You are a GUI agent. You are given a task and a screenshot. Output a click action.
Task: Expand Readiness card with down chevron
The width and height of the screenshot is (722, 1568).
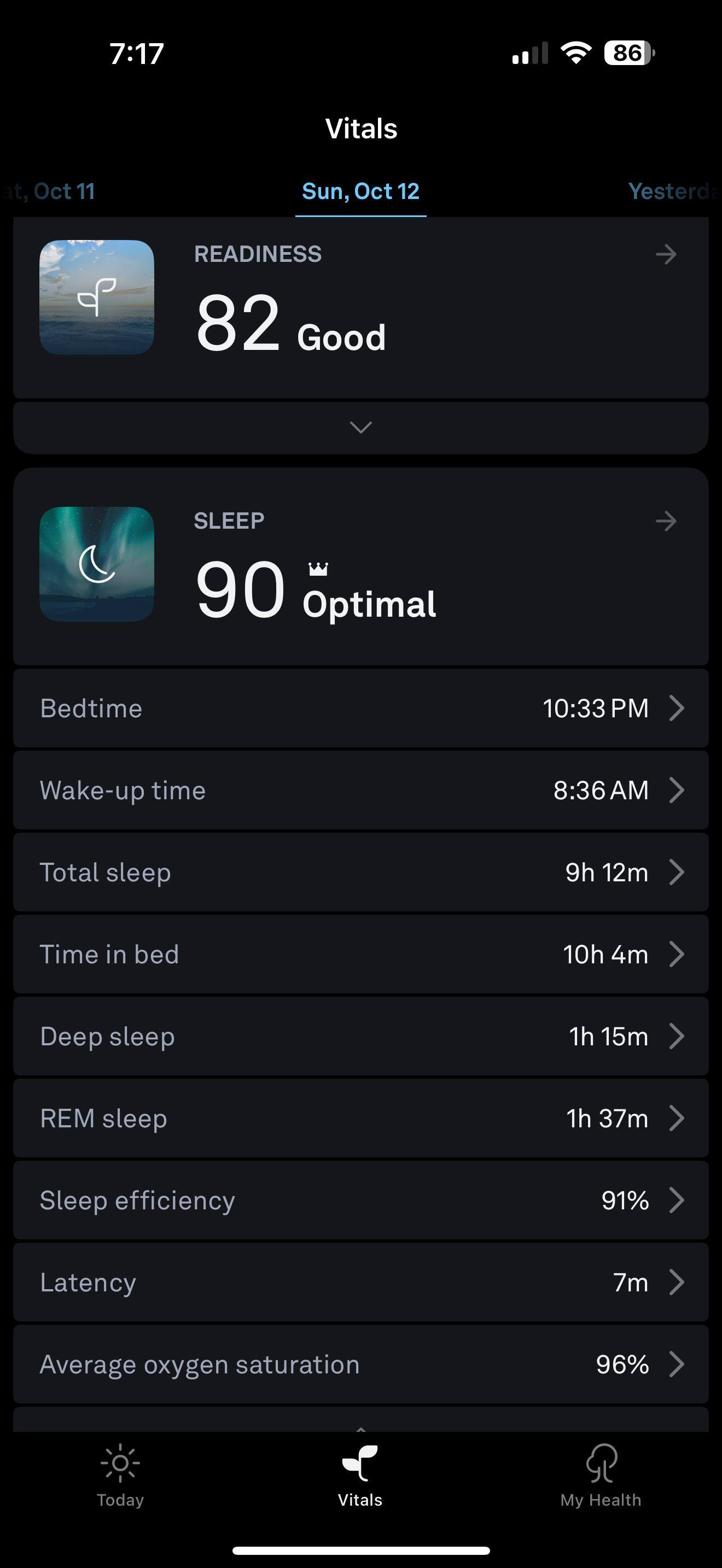coord(360,428)
